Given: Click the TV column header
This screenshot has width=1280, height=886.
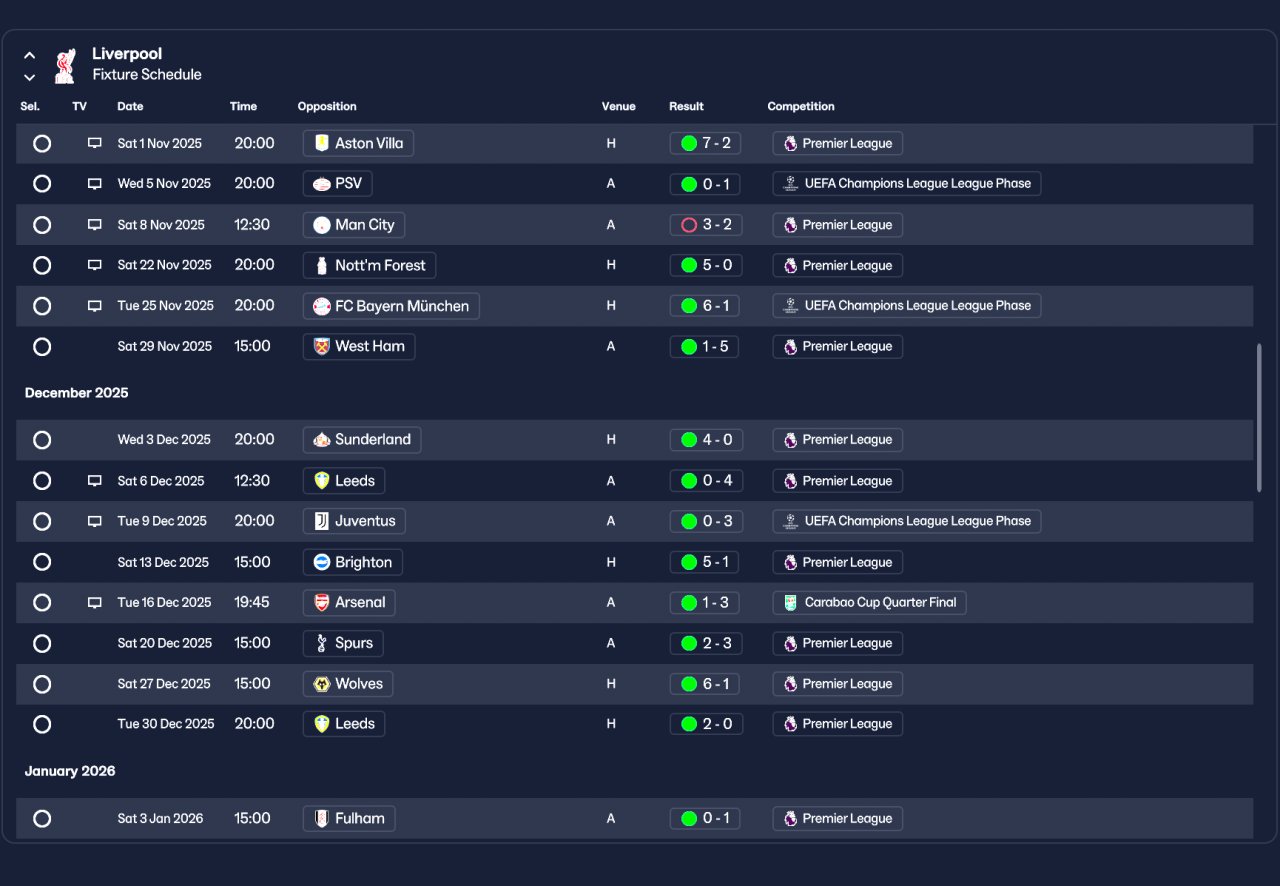Looking at the screenshot, I should (x=80, y=106).
